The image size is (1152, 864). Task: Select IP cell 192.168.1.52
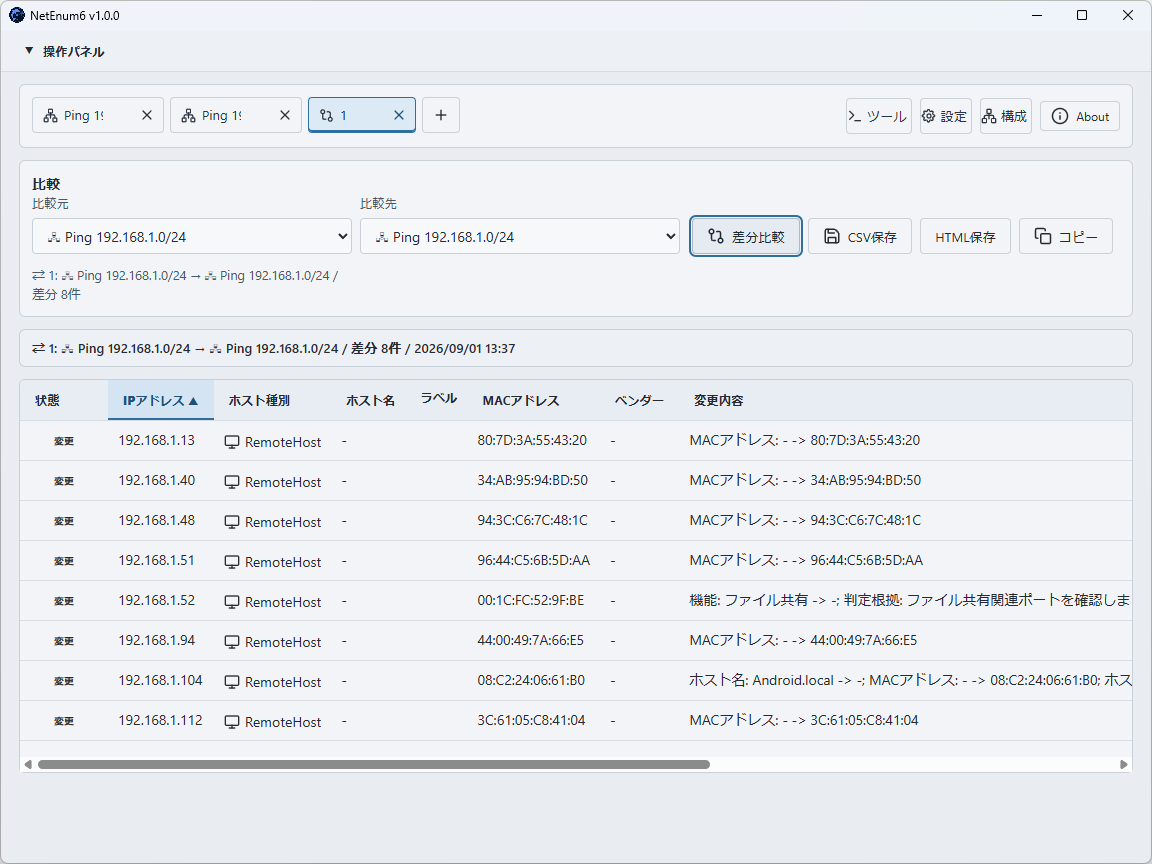tap(156, 600)
